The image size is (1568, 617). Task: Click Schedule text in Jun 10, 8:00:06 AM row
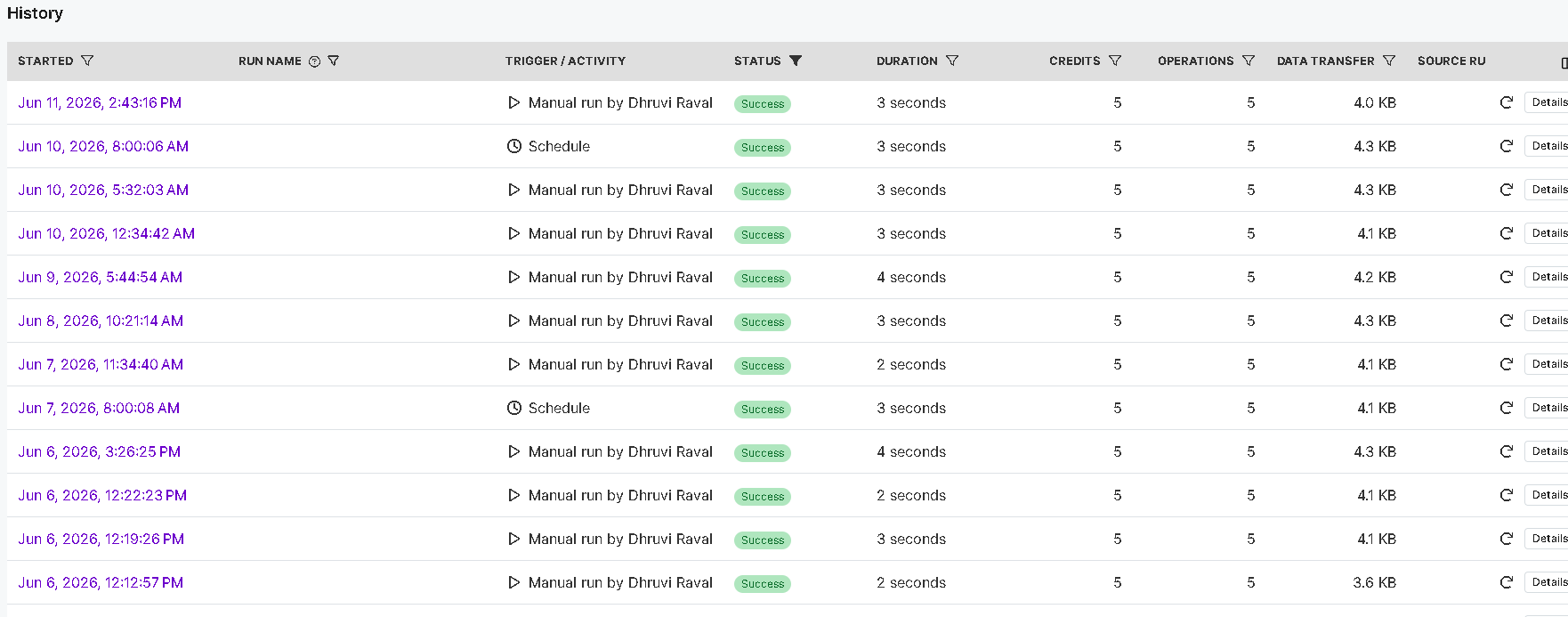pos(559,146)
